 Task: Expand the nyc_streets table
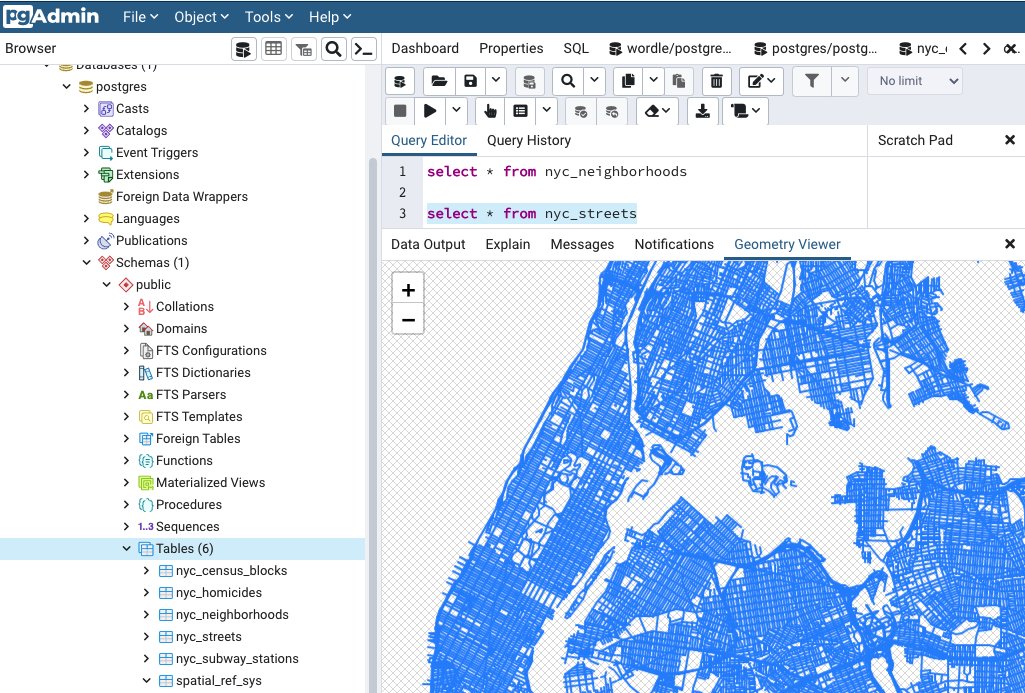coord(146,636)
